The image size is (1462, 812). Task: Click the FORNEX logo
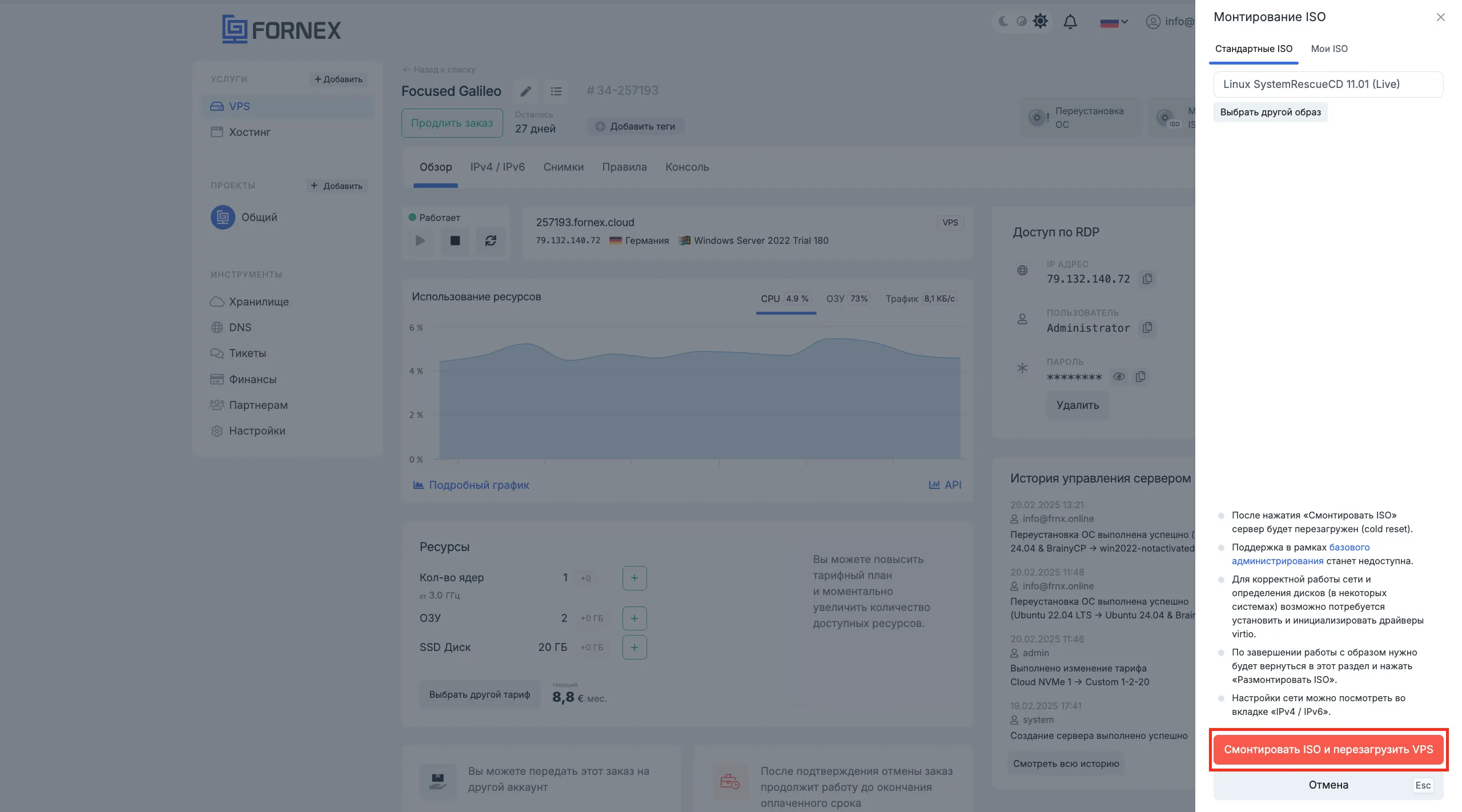coord(281,29)
